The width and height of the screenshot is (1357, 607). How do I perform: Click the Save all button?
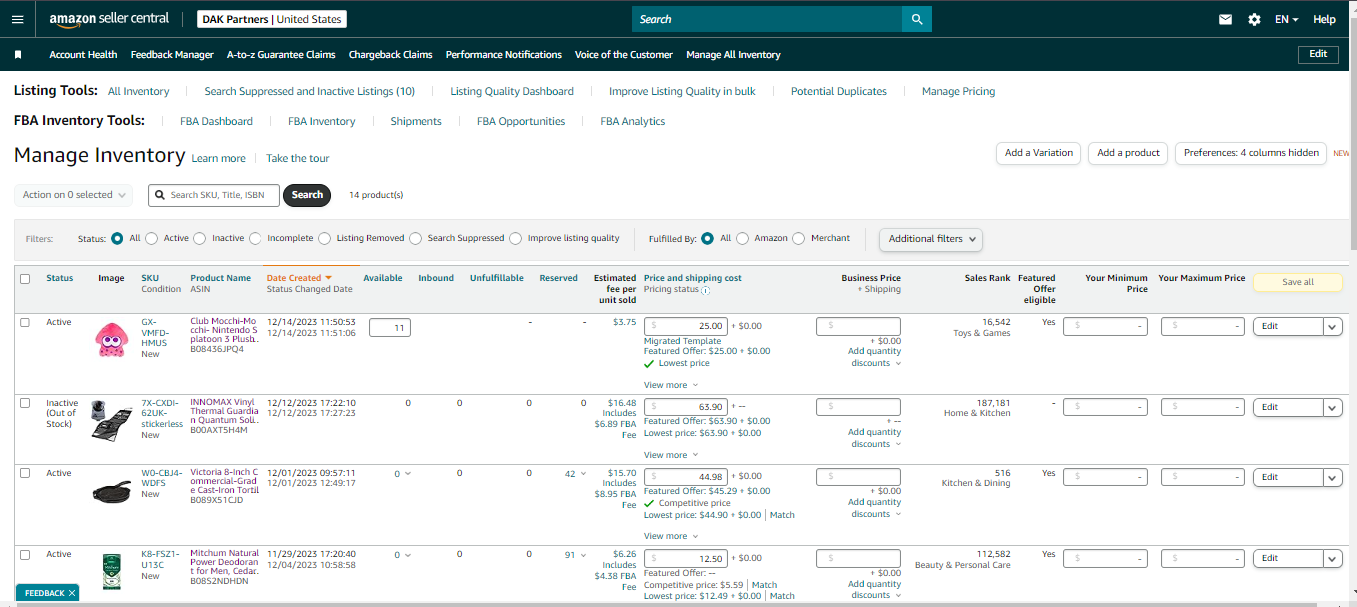[x=1298, y=282]
